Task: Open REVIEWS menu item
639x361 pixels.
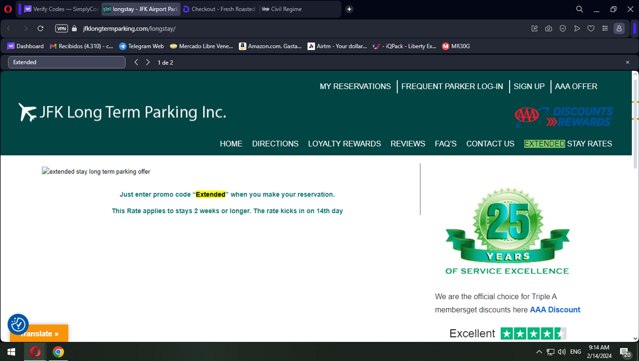Action: [408, 144]
